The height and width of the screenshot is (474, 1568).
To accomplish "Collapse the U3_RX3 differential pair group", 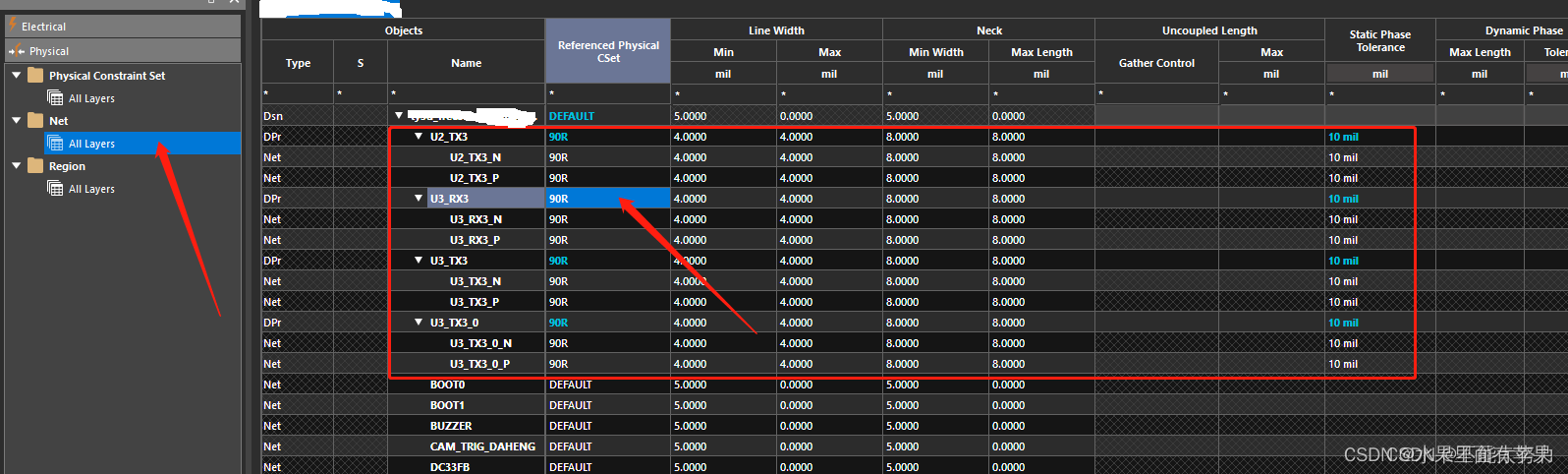I will pos(419,199).
